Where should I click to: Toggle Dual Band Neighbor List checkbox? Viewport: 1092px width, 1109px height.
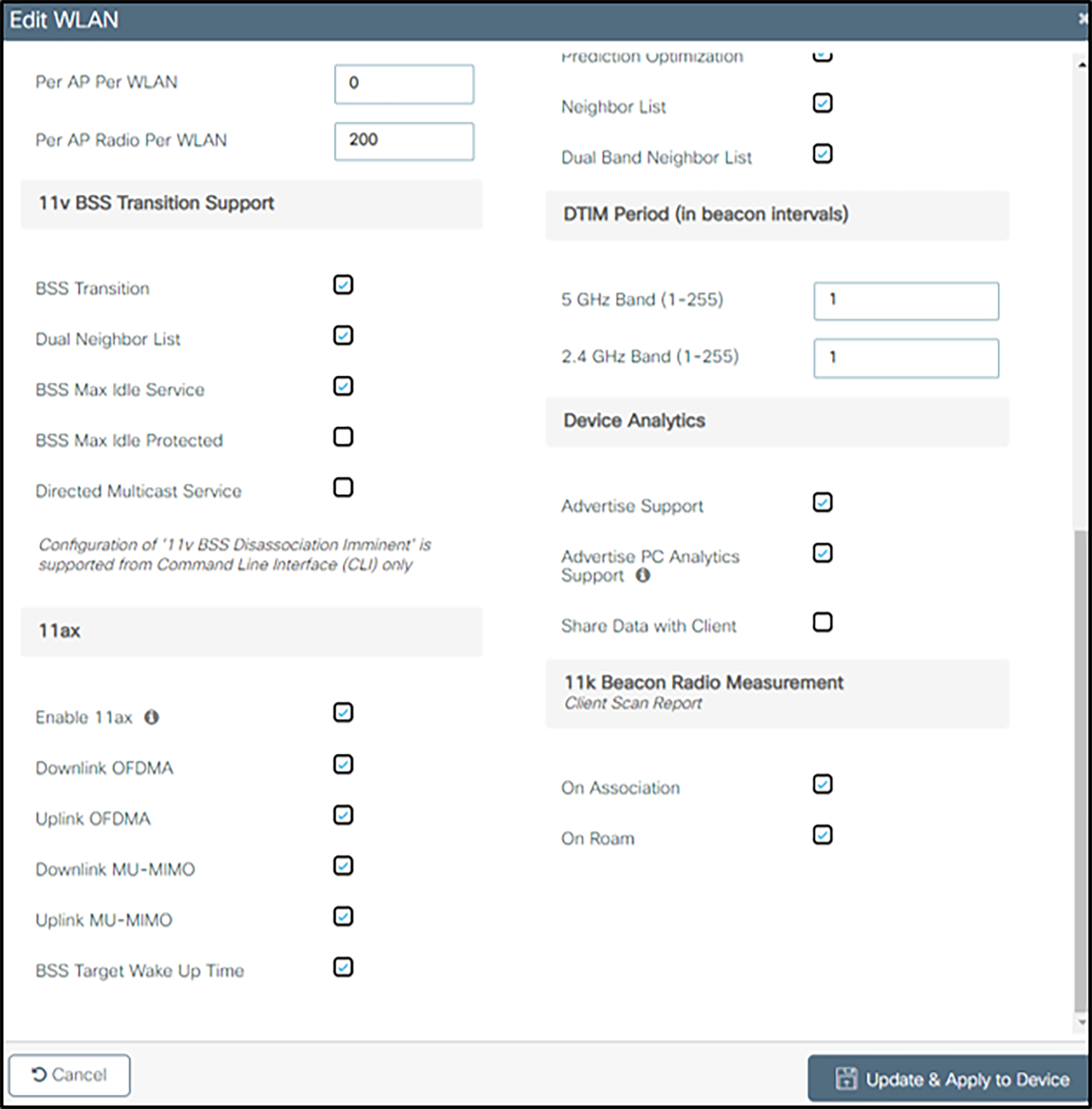tap(822, 154)
